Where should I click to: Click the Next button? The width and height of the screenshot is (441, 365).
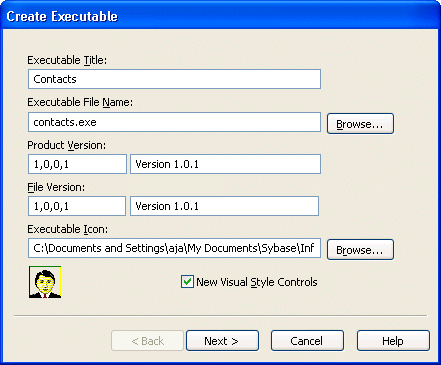pos(222,341)
